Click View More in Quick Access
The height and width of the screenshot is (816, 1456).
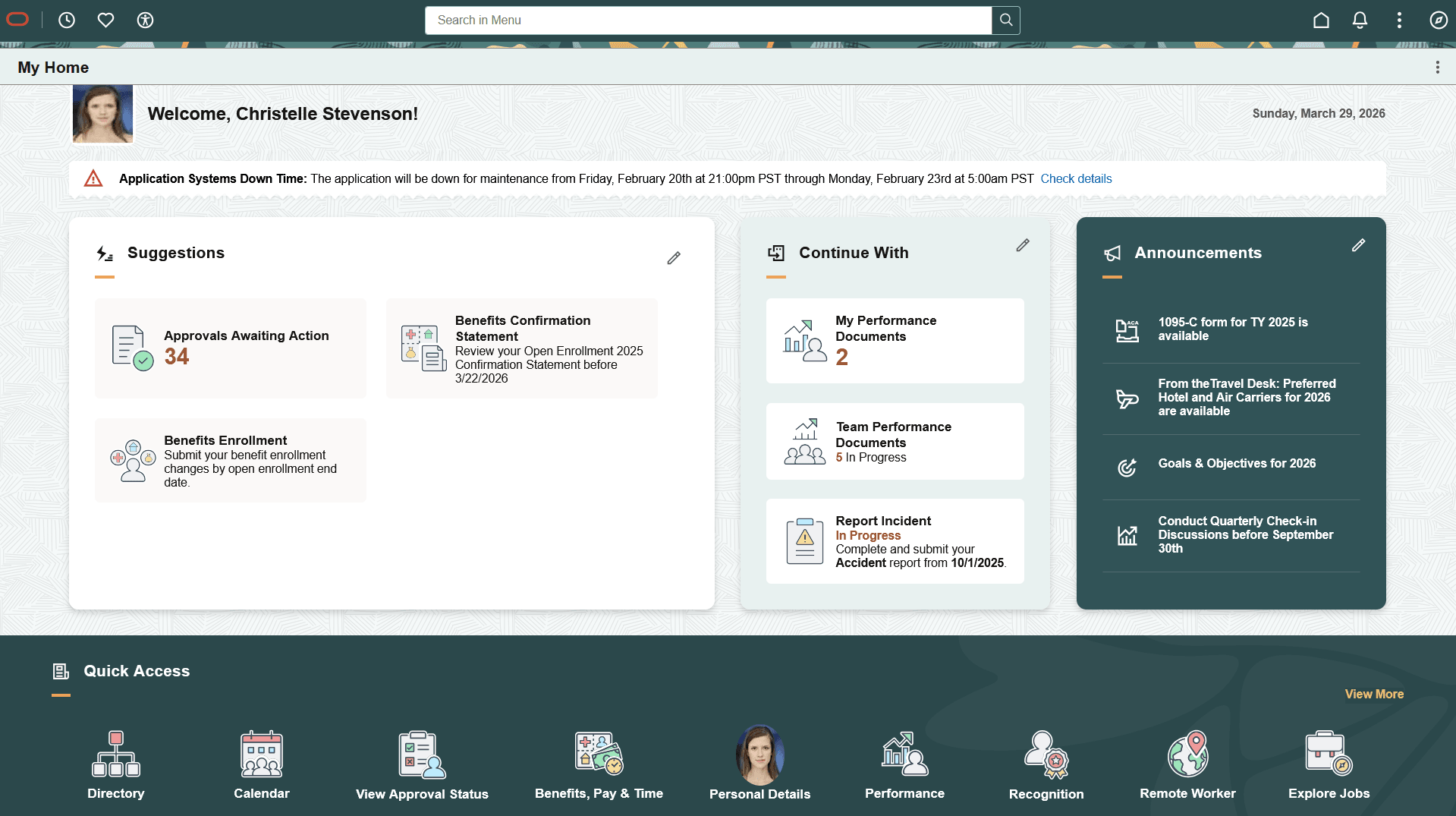point(1374,694)
